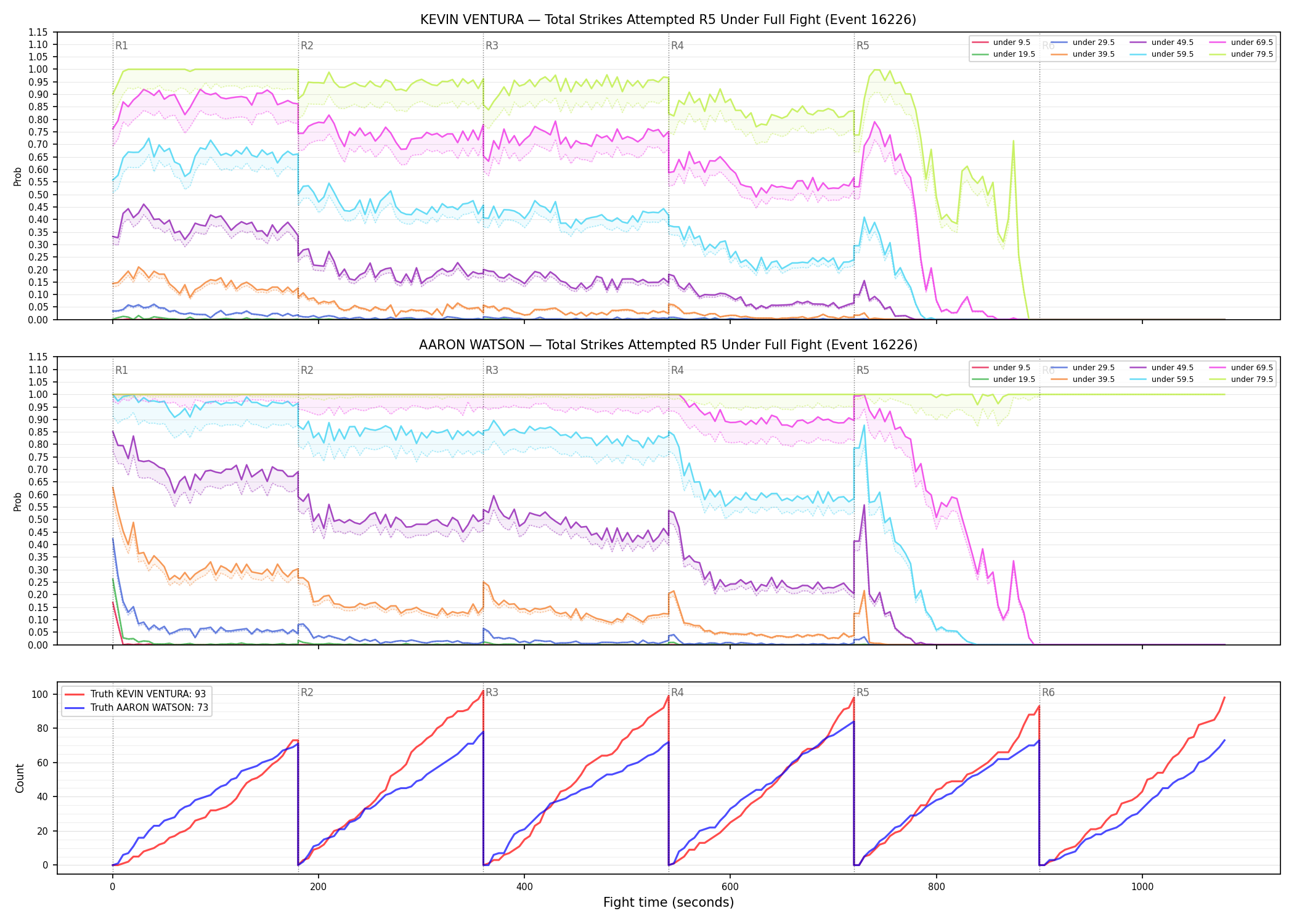This screenshot has height=924, width=1294.
Task: Click R2 round marker in Aaron Watson chart
Action: (307, 370)
